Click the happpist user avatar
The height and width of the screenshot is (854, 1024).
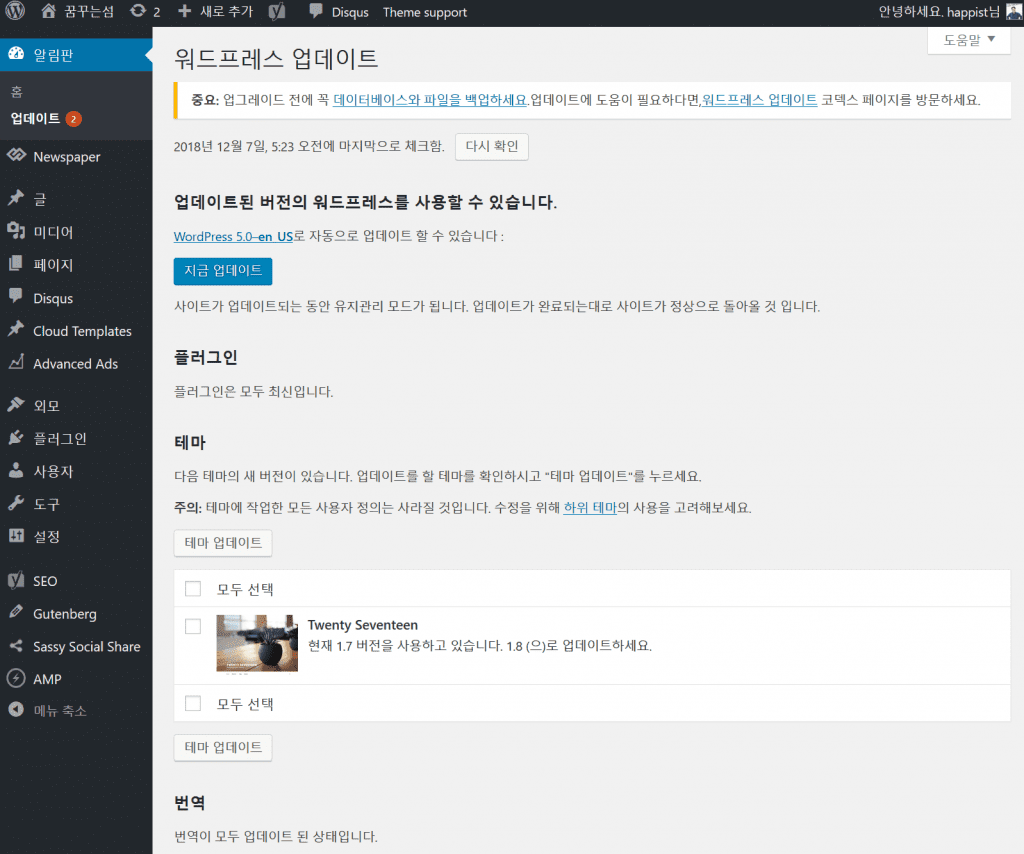pyautogui.click(x=1013, y=12)
